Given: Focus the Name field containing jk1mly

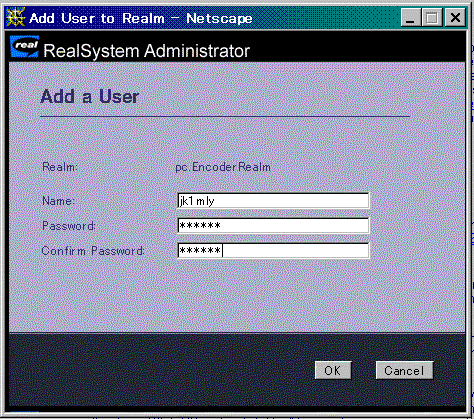Looking at the screenshot, I should (x=273, y=201).
